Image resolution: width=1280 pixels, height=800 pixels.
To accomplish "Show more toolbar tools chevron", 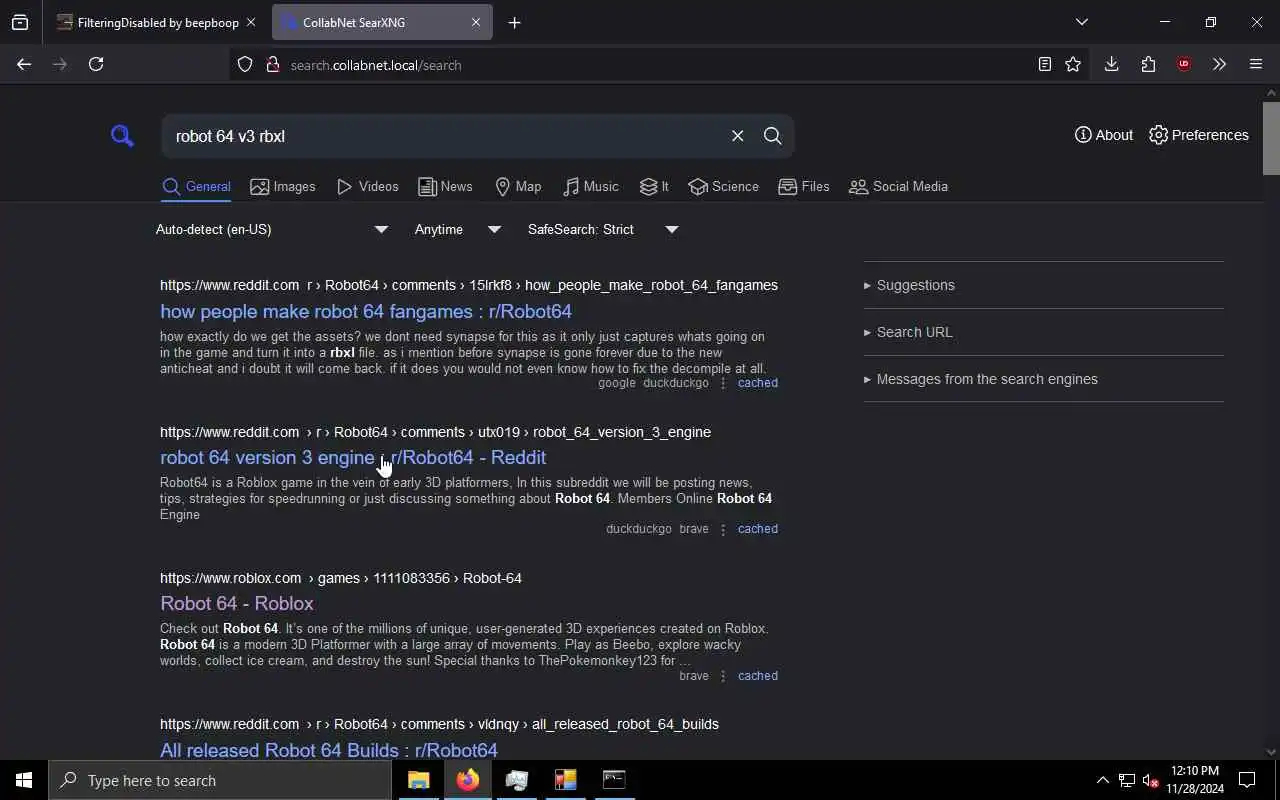I will [x=1219, y=64].
